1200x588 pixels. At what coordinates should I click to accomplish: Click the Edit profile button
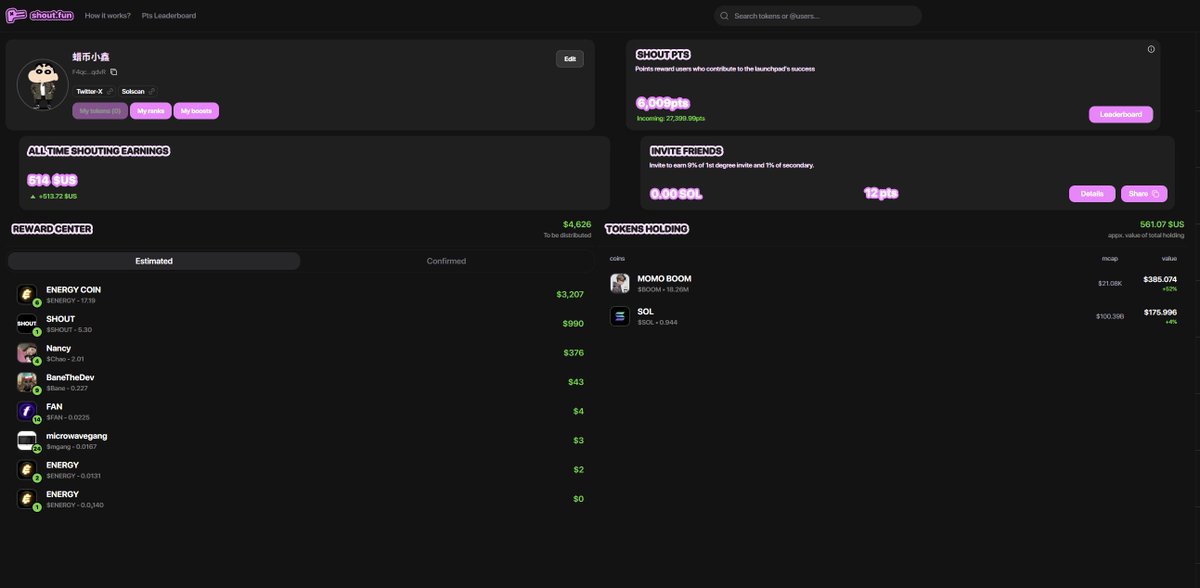pos(570,59)
